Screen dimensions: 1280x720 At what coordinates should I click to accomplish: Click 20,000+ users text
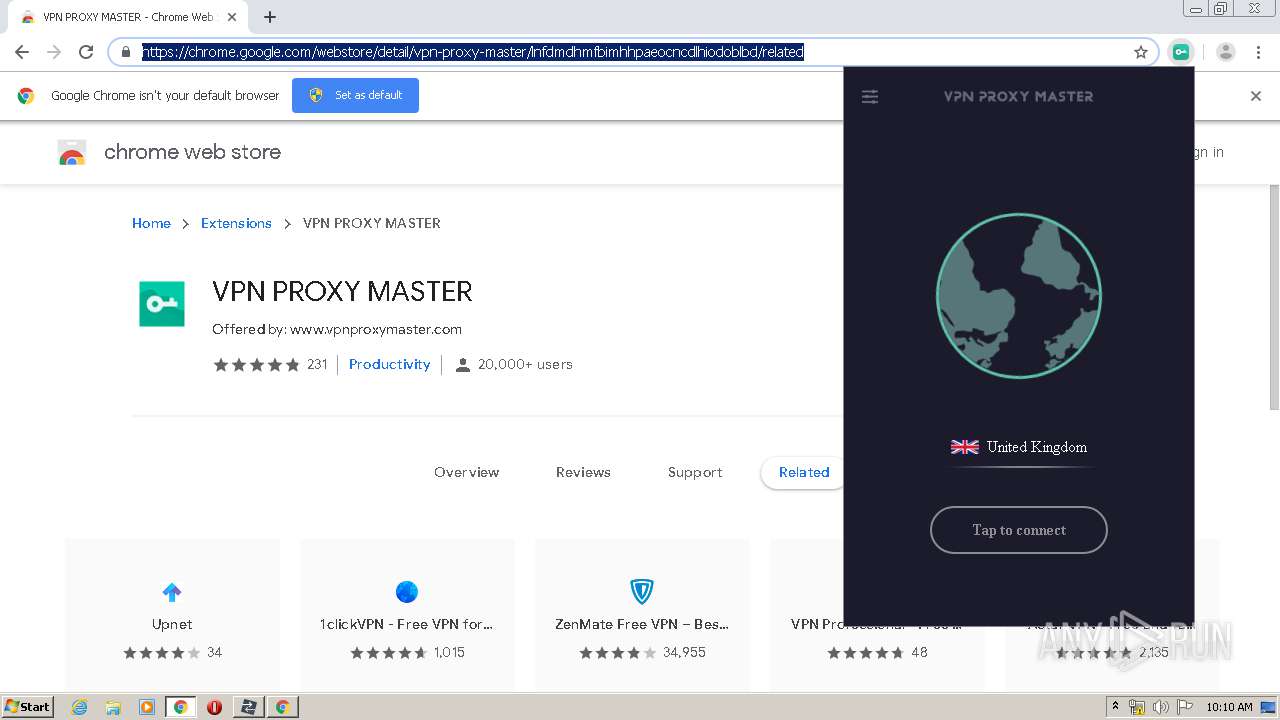525,364
